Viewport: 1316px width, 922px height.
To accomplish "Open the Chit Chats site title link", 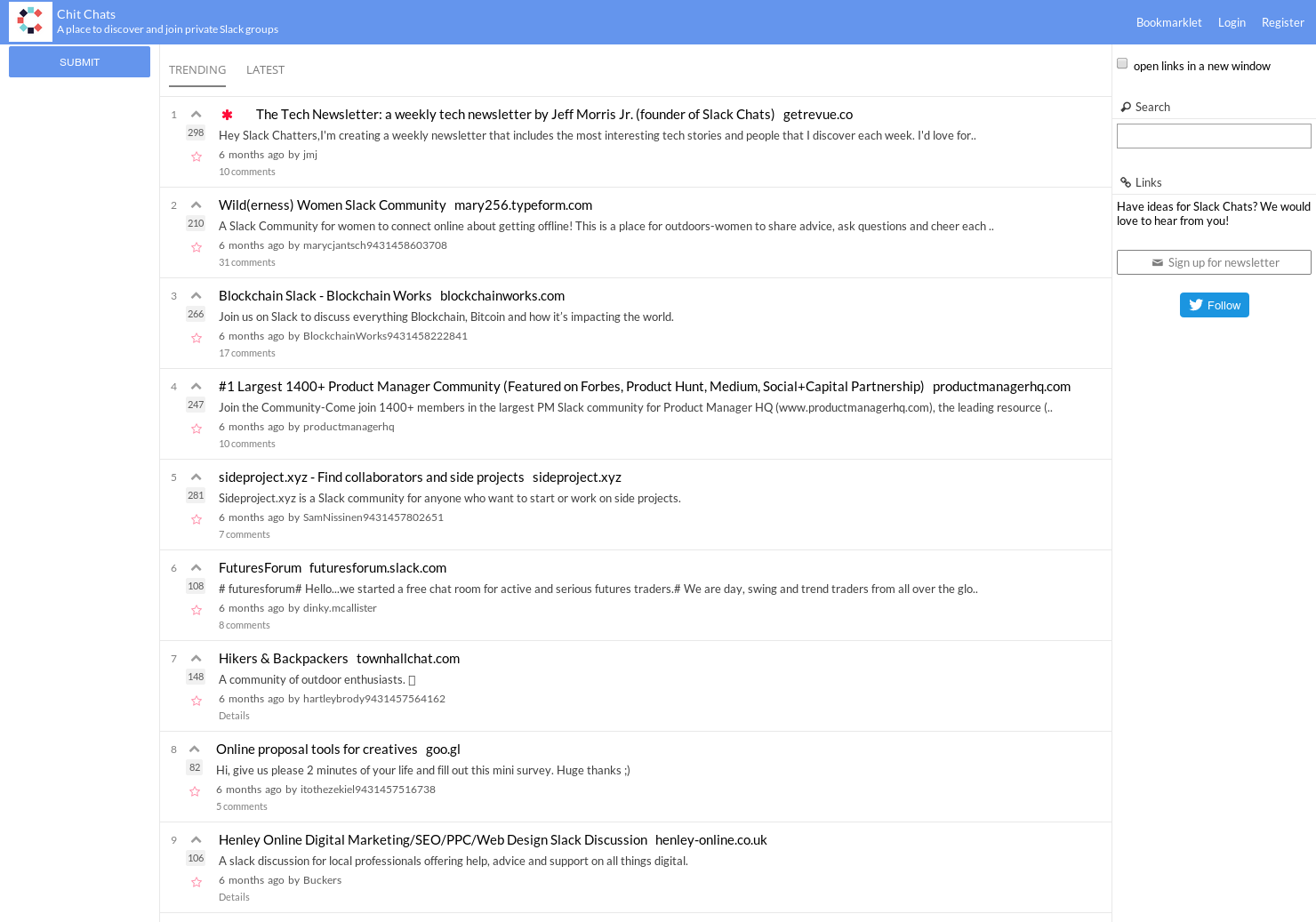I will tap(86, 14).
